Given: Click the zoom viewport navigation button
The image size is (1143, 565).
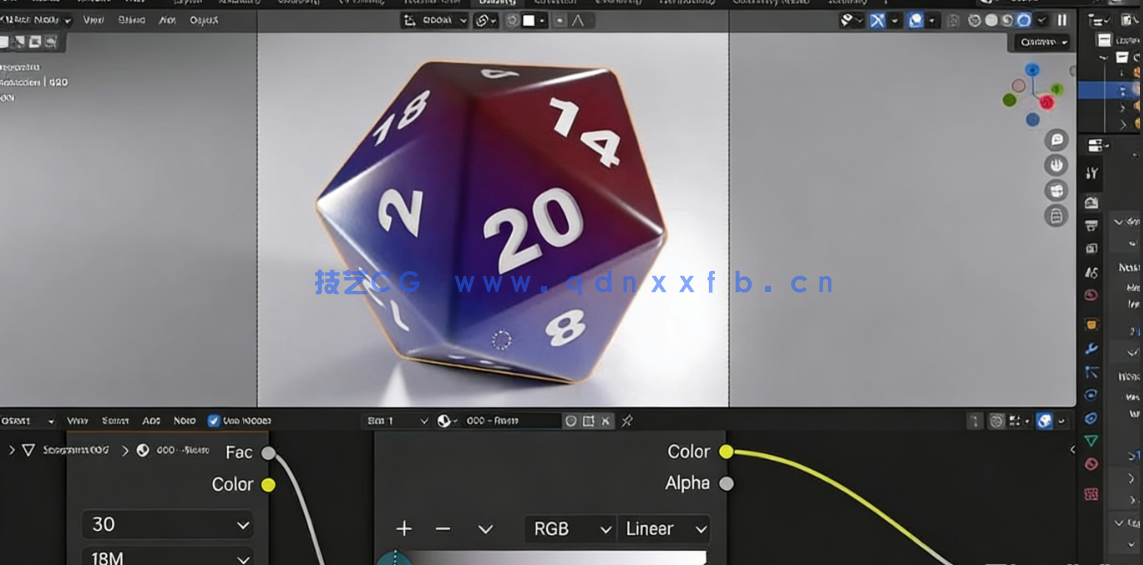Looking at the screenshot, I should click(x=1056, y=140).
